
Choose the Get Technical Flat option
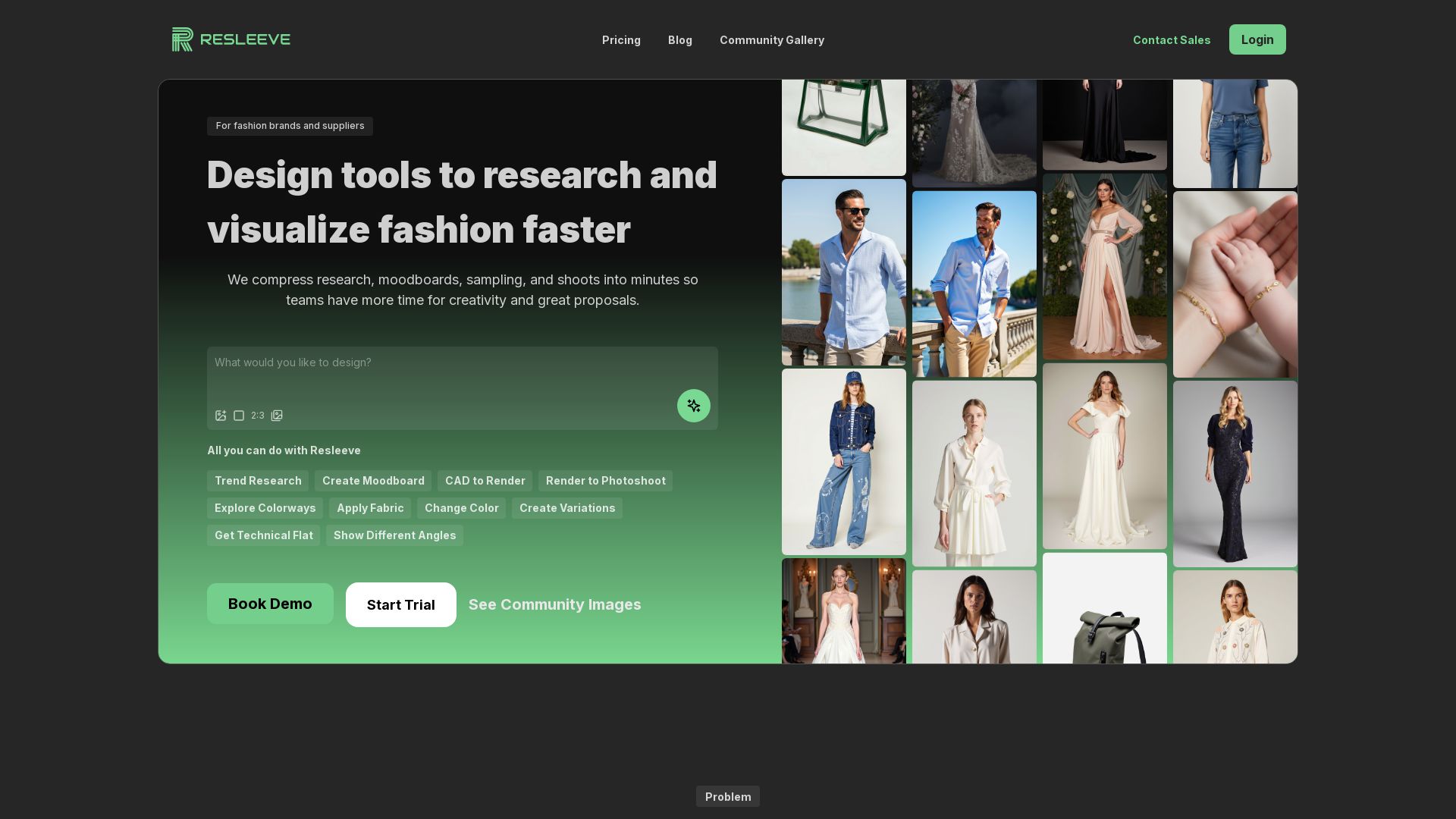tap(263, 535)
